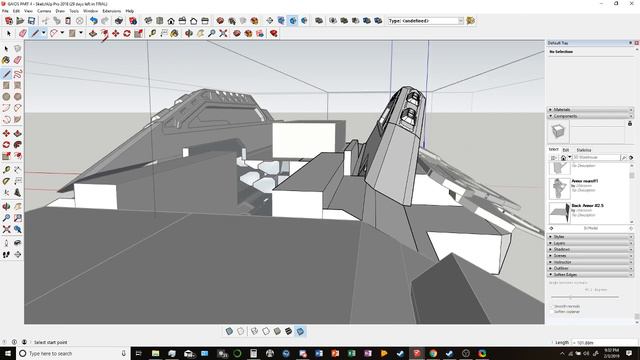Switch to the Statistics tab in Components
The height and width of the screenshot is (360, 640).
[584, 150]
